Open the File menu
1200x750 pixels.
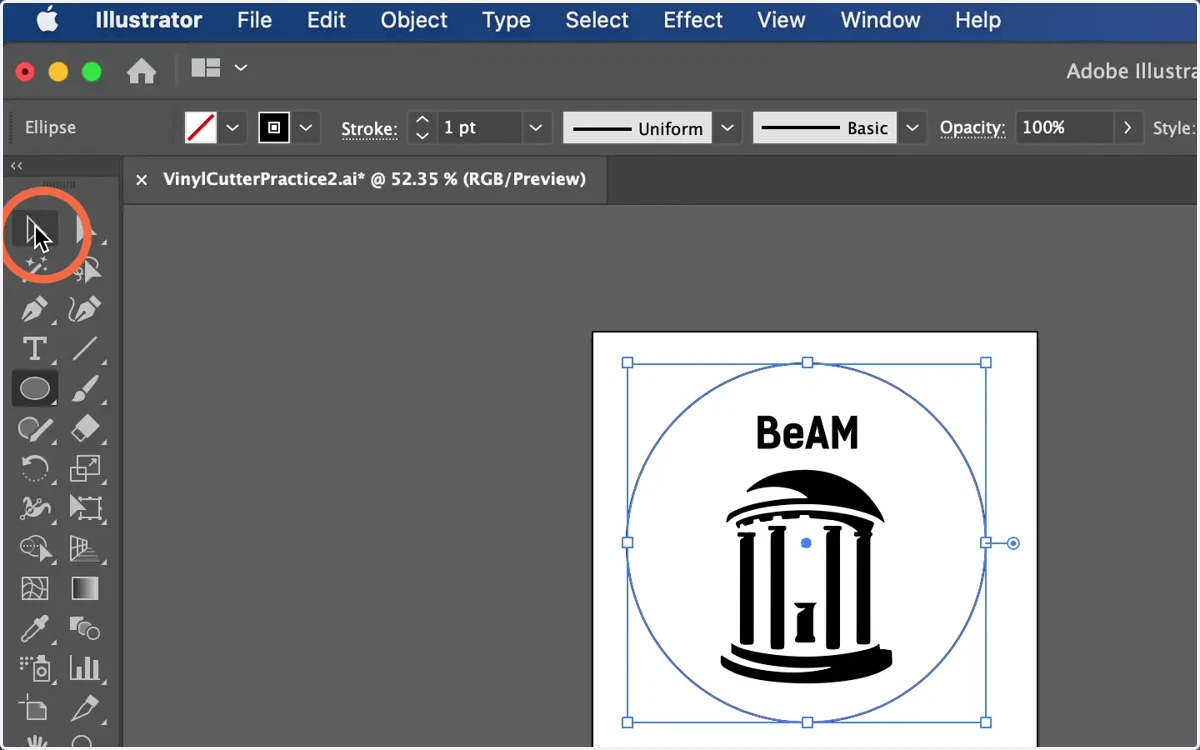(255, 20)
